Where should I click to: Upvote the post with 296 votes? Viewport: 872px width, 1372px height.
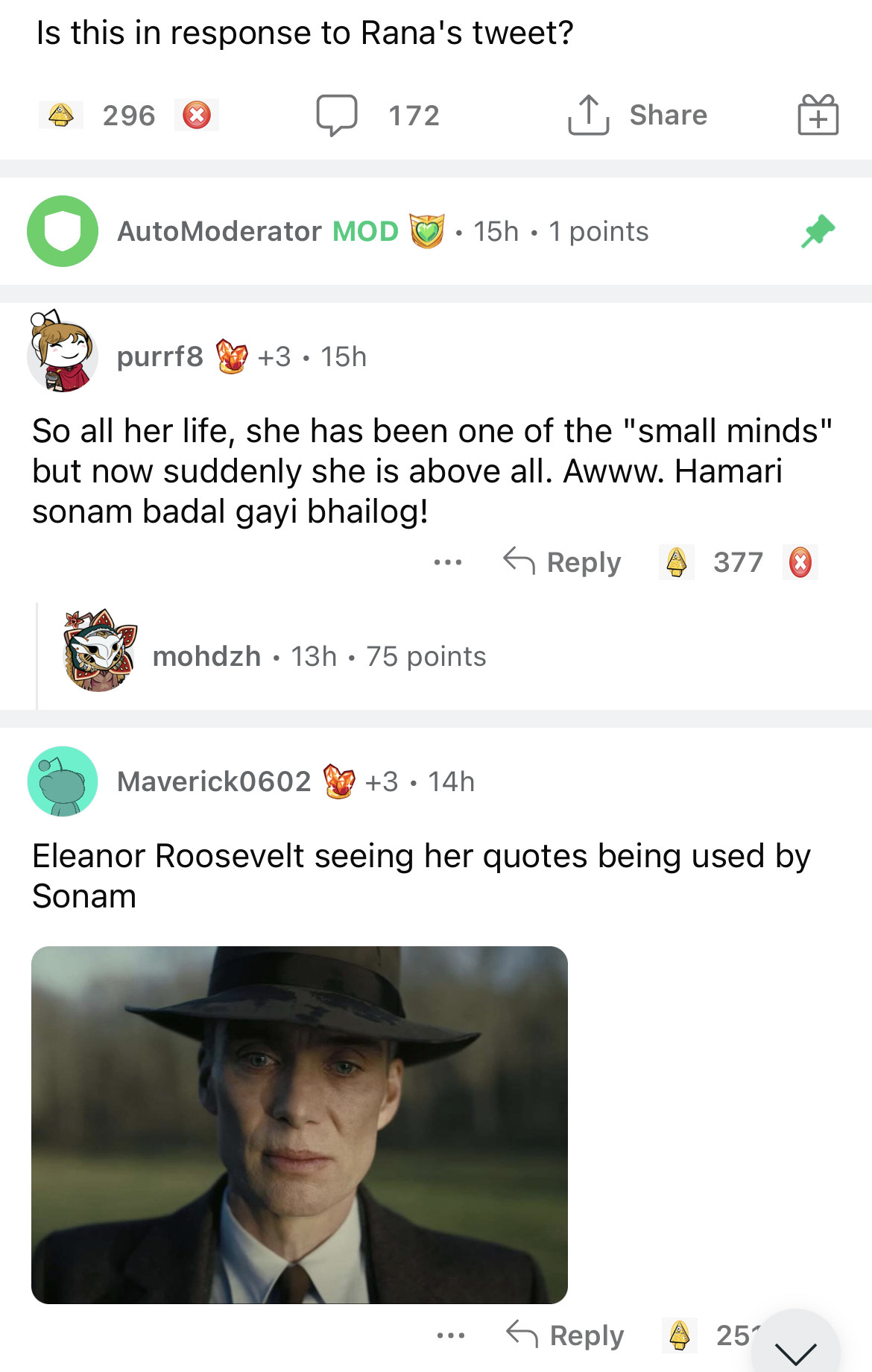(61, 116)
